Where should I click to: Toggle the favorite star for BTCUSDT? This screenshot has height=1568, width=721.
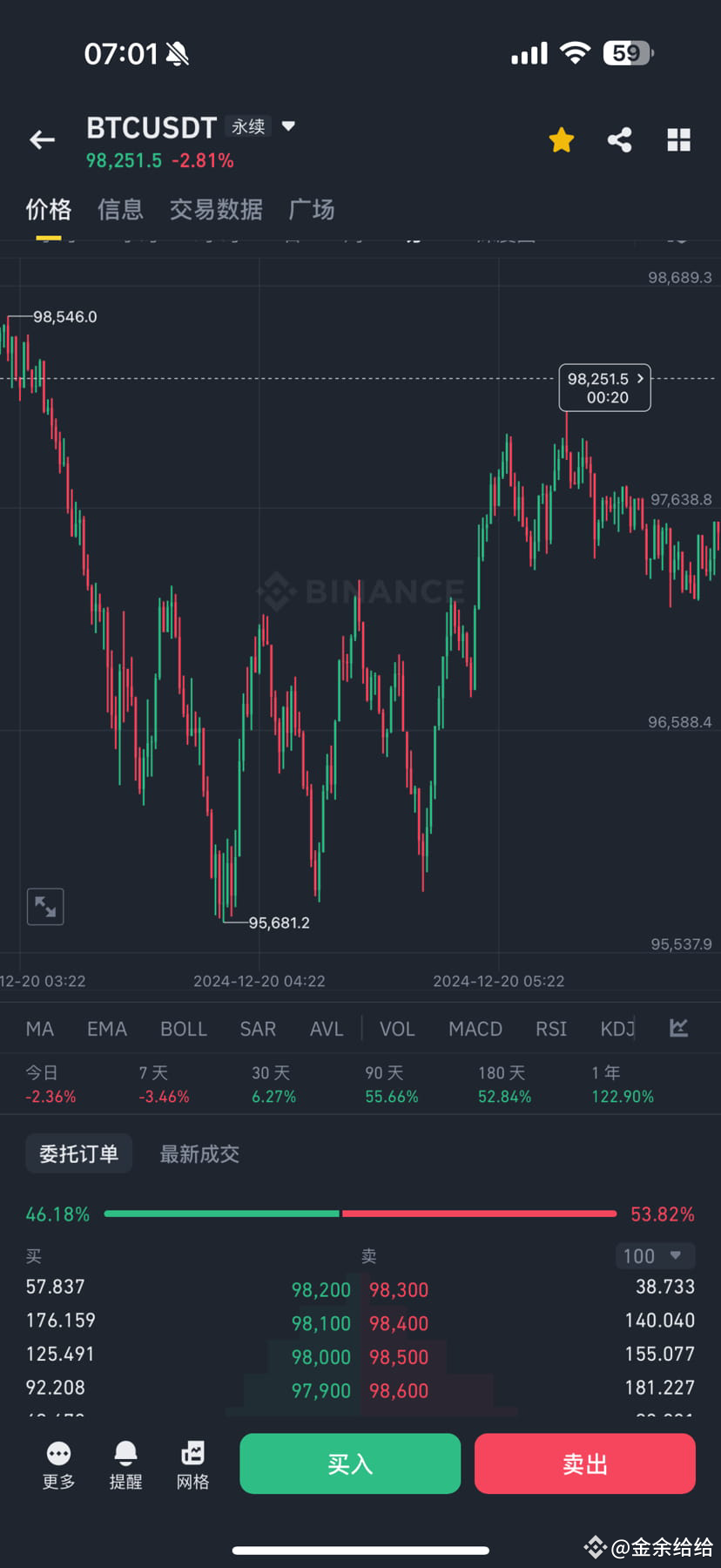(562, 139)
